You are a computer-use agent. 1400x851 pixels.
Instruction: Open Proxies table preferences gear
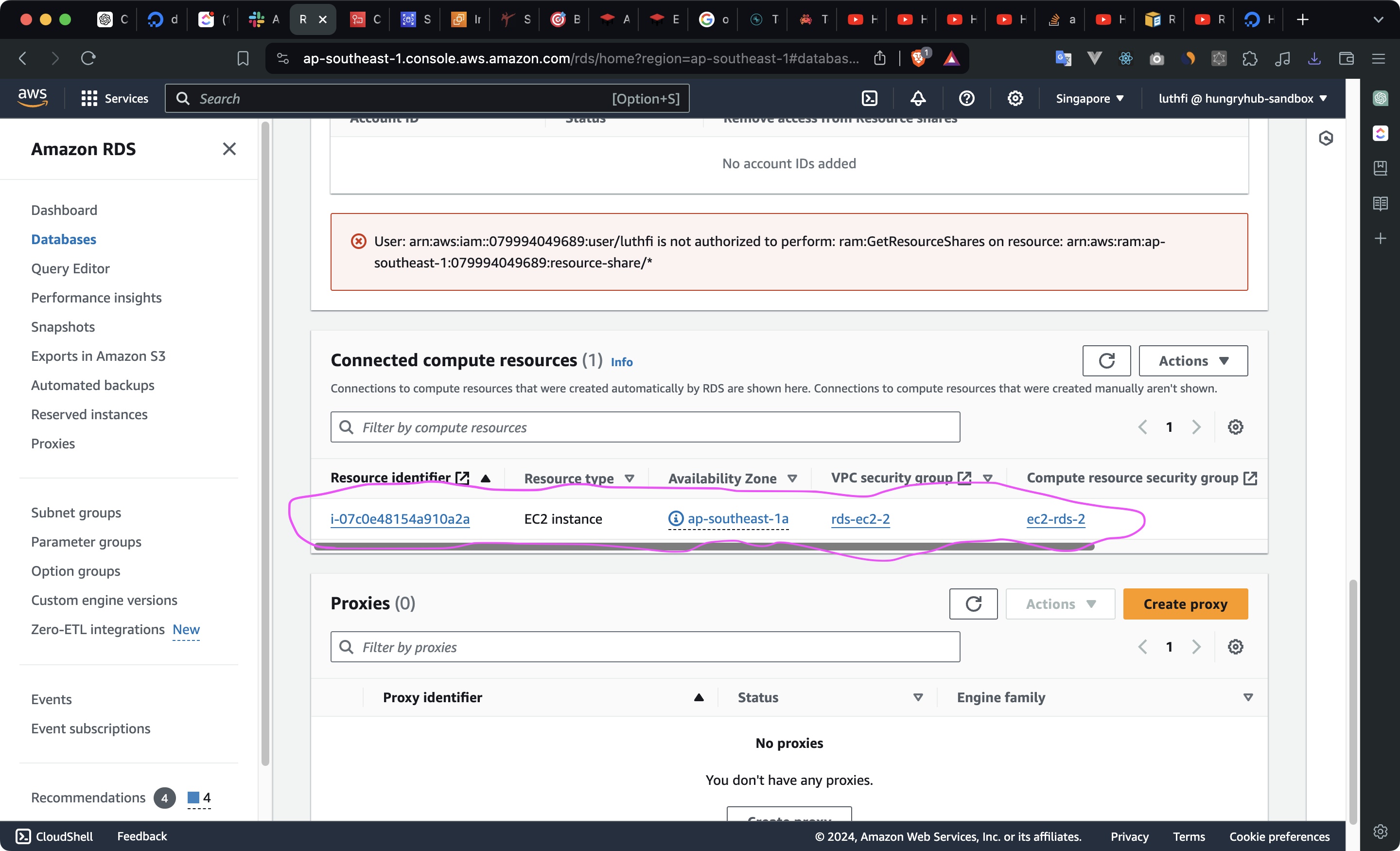click(1235, 647)
